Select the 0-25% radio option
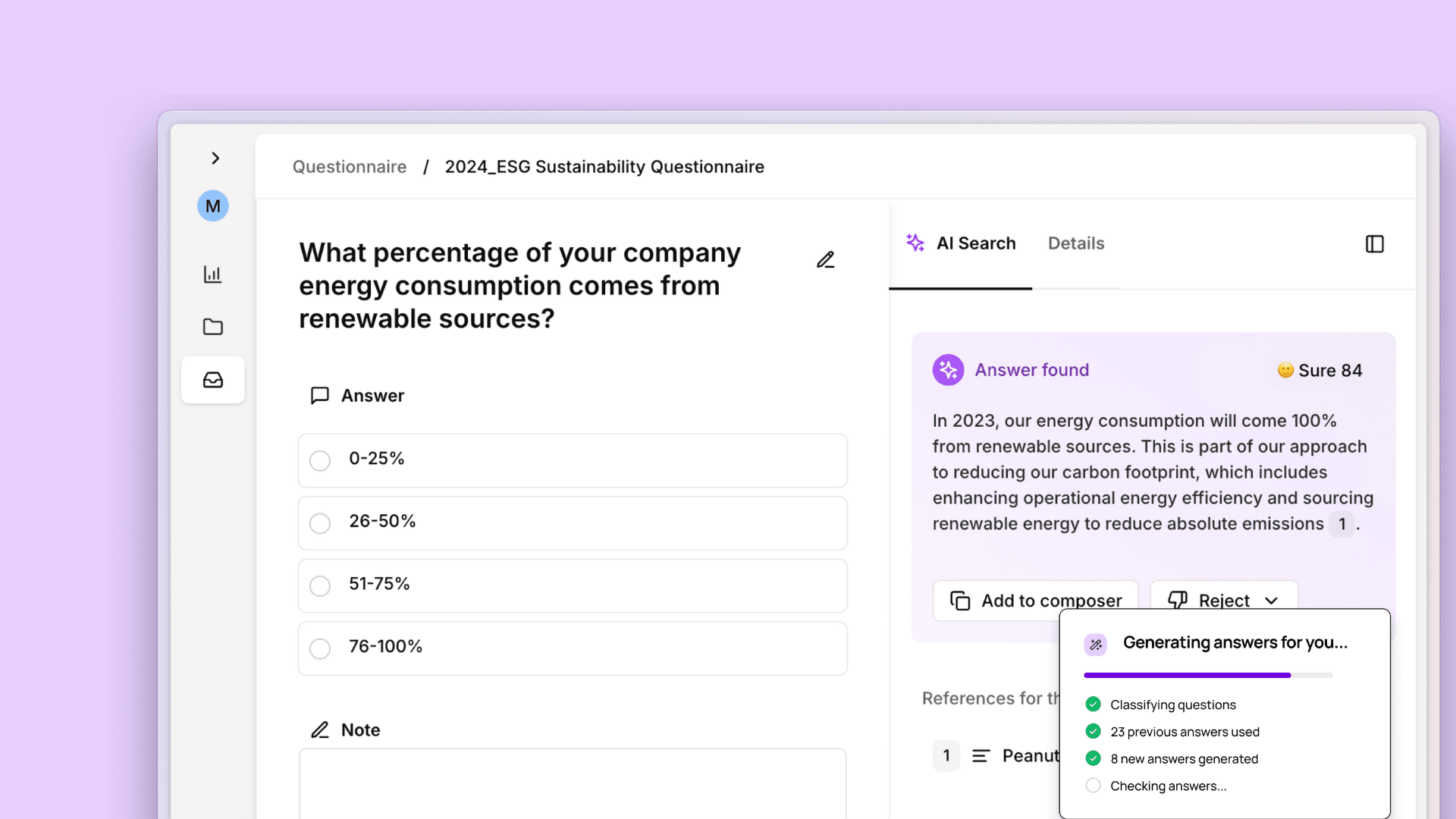The height and width of the screenshot is (819, 1456). pos(320,460)
